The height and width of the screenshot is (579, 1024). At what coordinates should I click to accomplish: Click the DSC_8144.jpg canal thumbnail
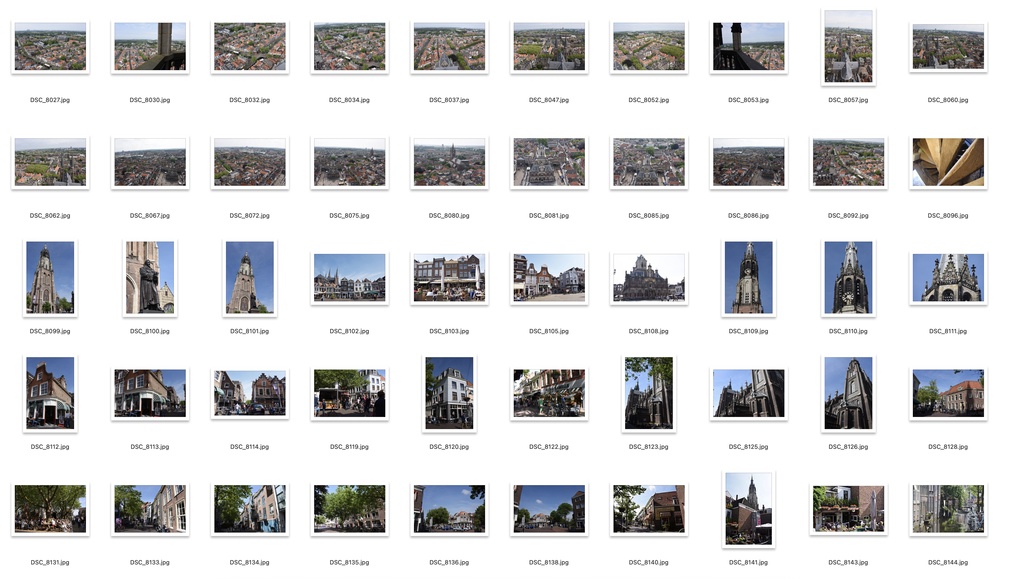(x=948, y=509)
